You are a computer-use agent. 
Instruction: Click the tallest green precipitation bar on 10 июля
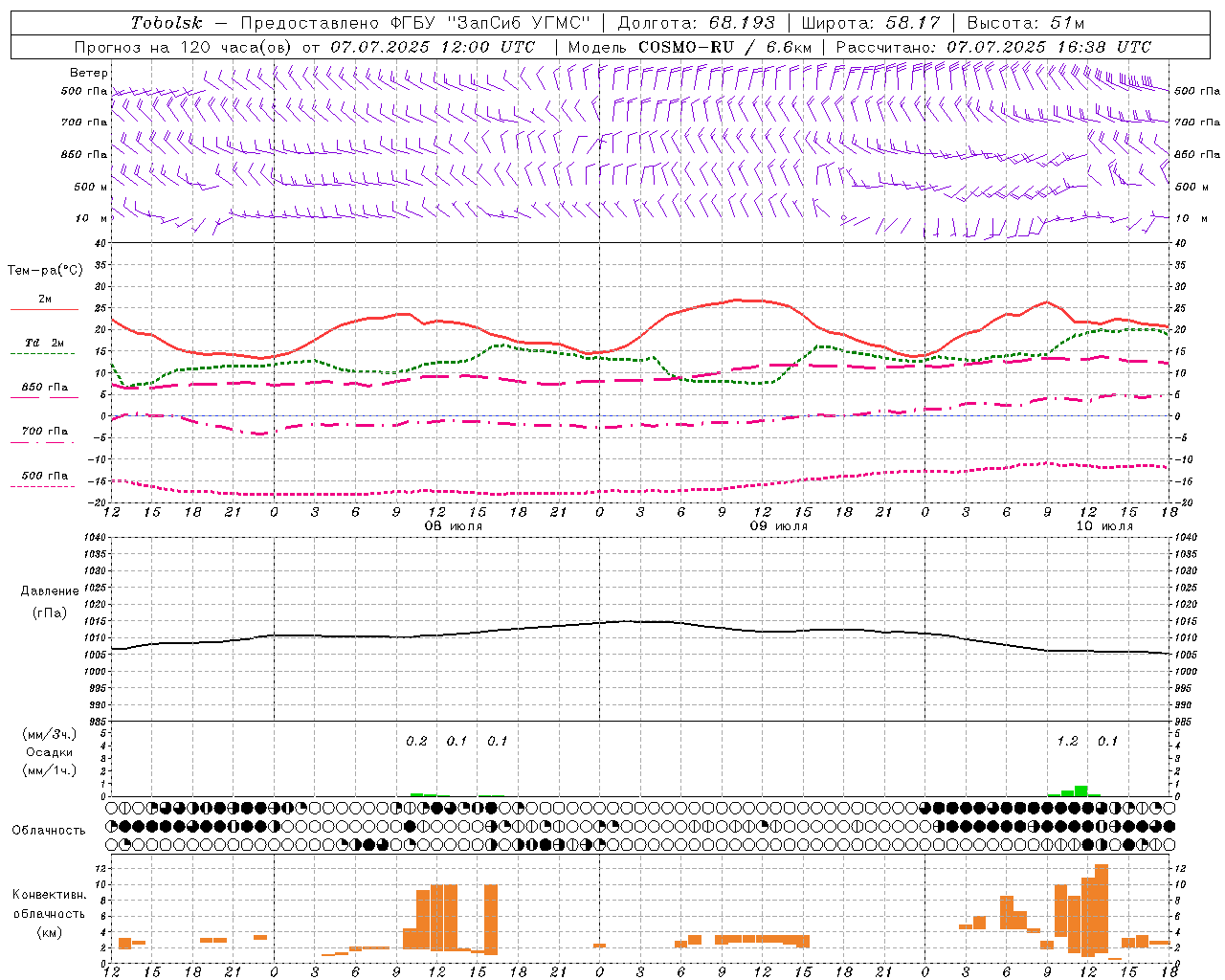pos(1080,791)
